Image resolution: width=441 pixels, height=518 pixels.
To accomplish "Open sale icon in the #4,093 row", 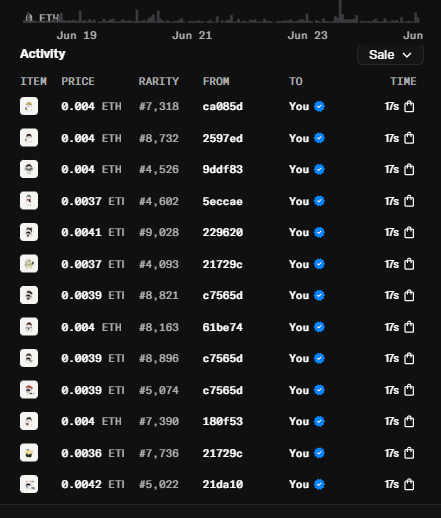I will tap(409, 264).
